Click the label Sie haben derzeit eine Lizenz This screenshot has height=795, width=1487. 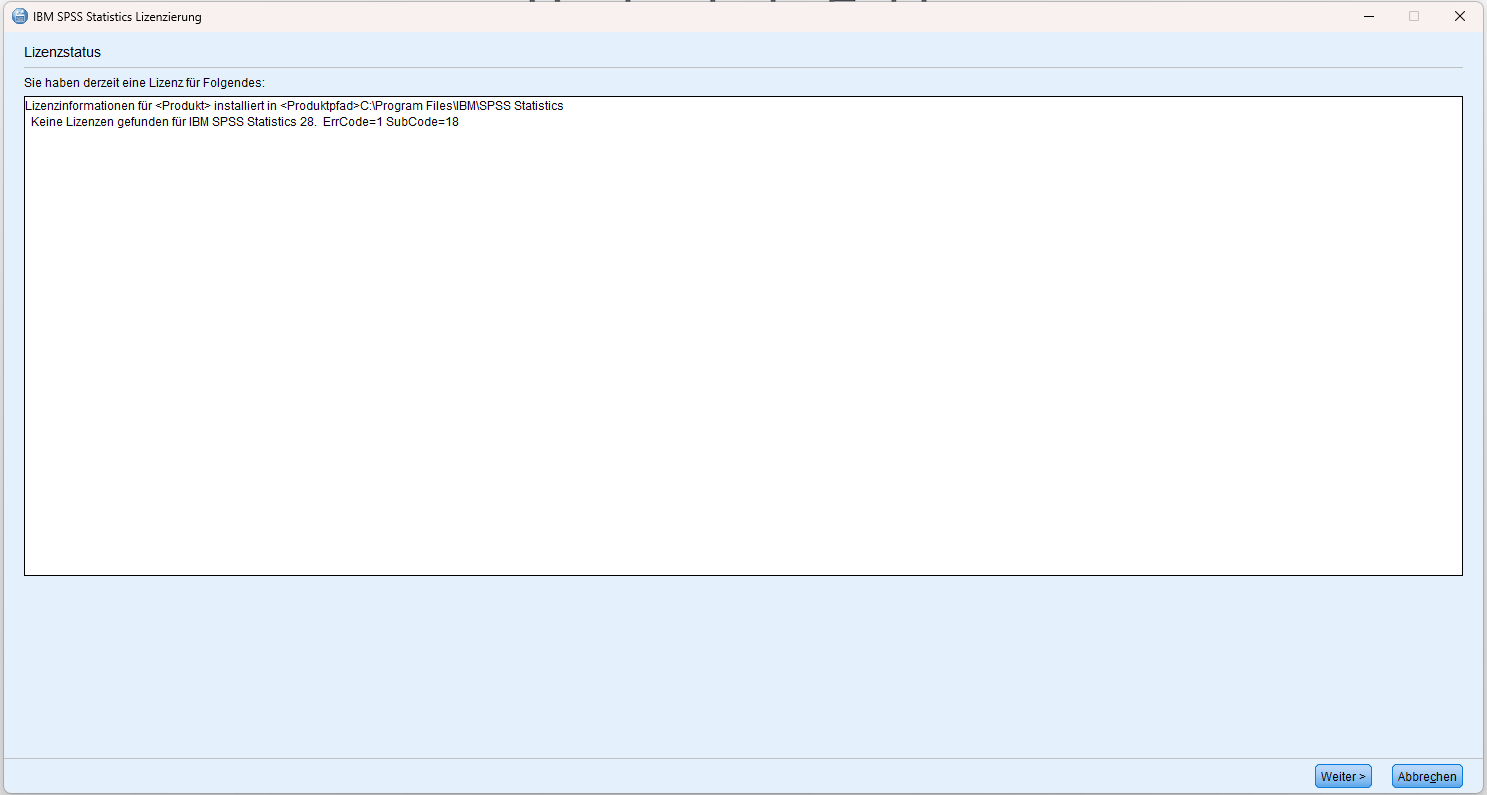point(144,82)
